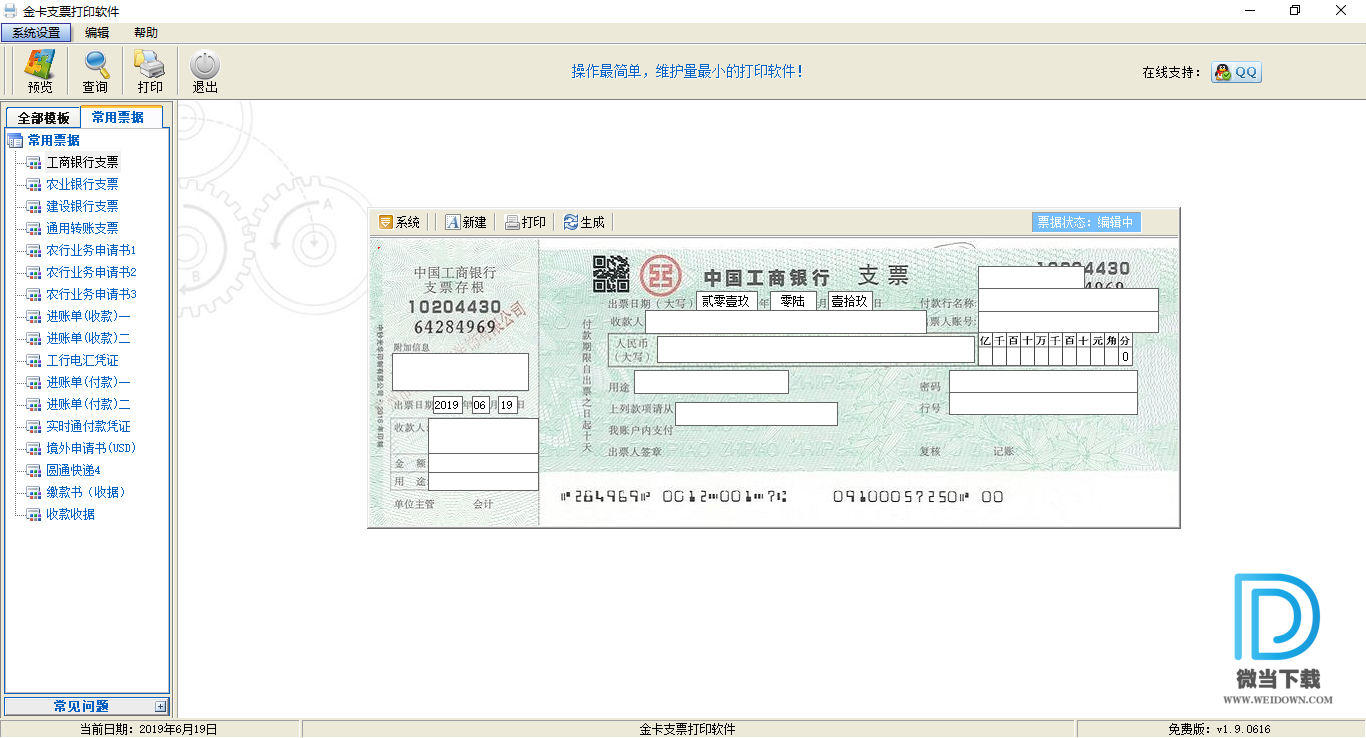Click the stub year field 2019

[447, 405]
